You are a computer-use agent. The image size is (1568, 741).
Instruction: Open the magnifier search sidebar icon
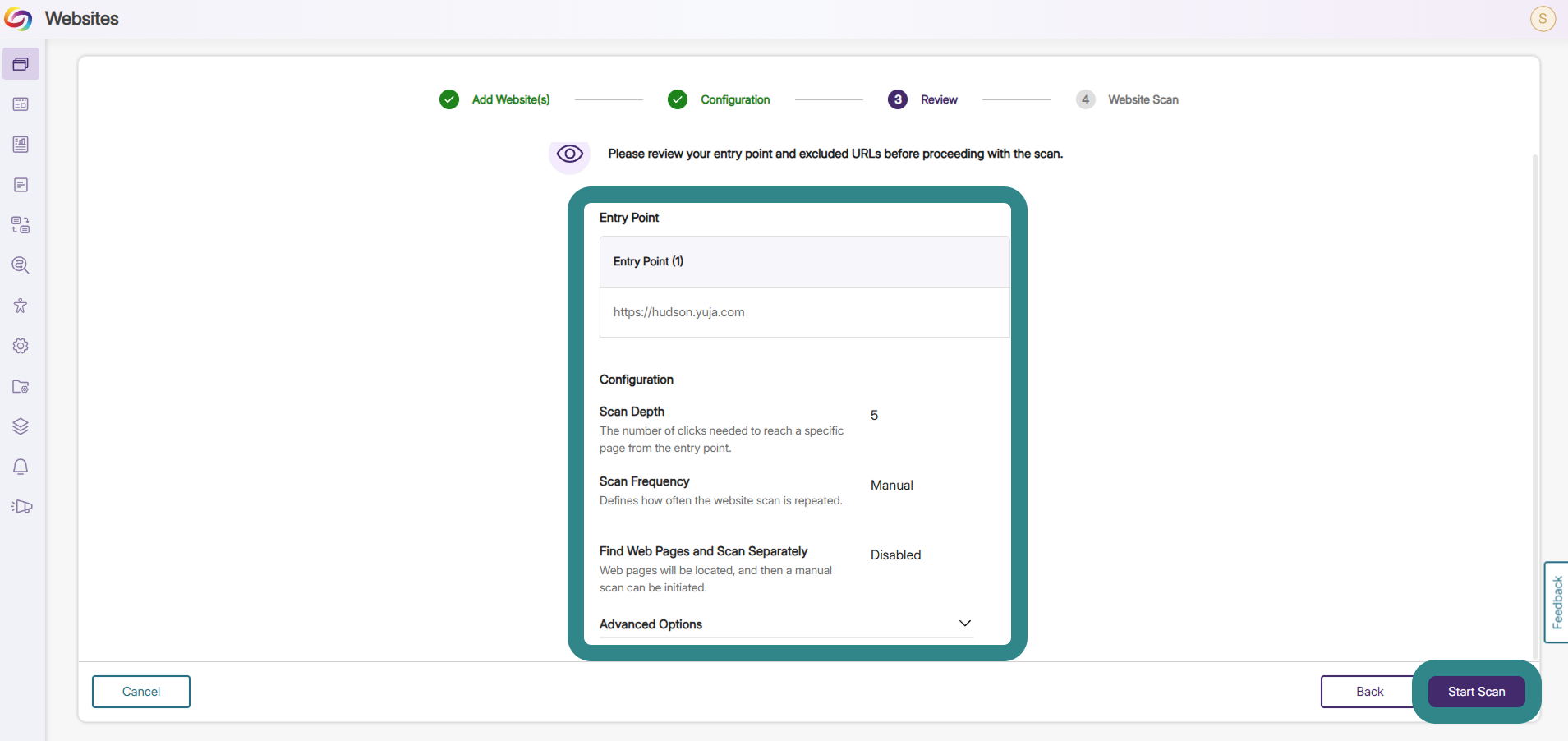21,265
